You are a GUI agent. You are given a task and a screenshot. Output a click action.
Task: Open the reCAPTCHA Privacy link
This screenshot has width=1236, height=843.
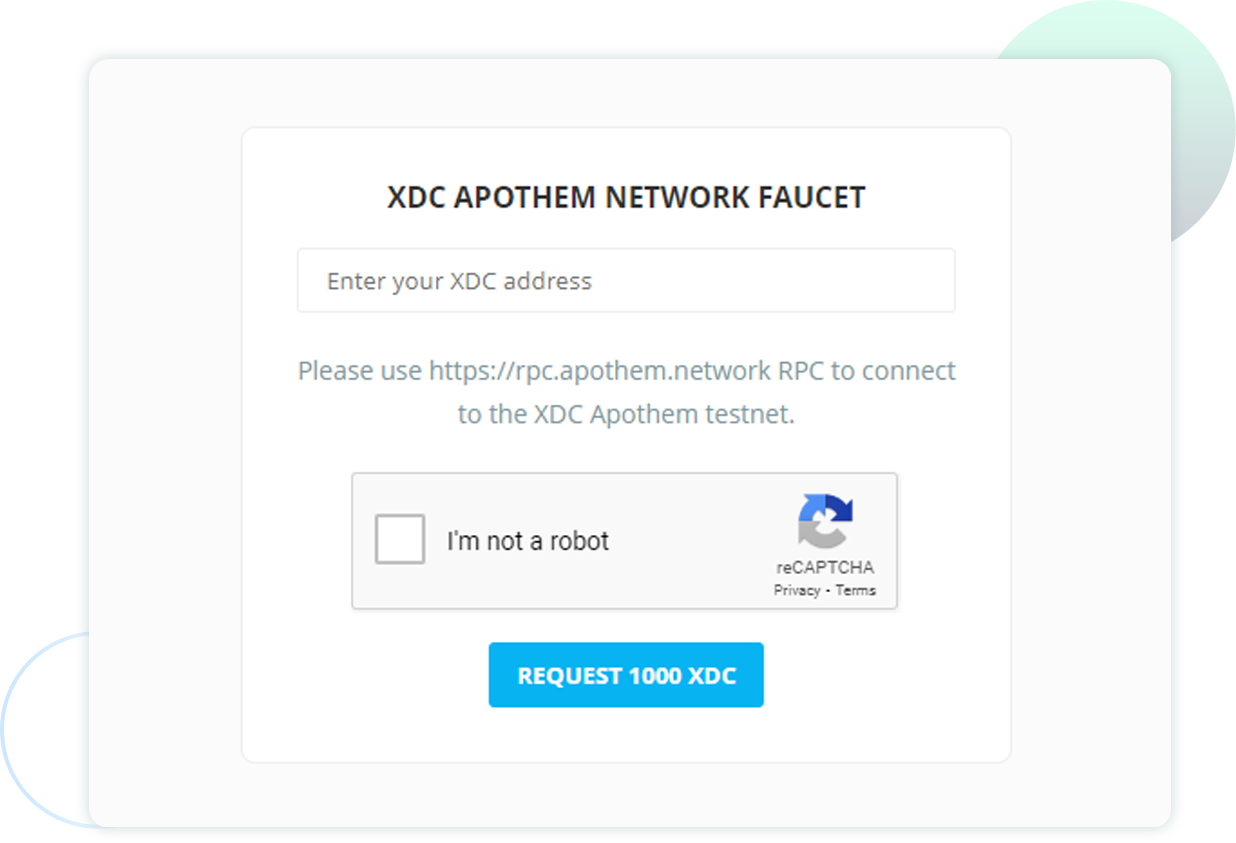798,590
